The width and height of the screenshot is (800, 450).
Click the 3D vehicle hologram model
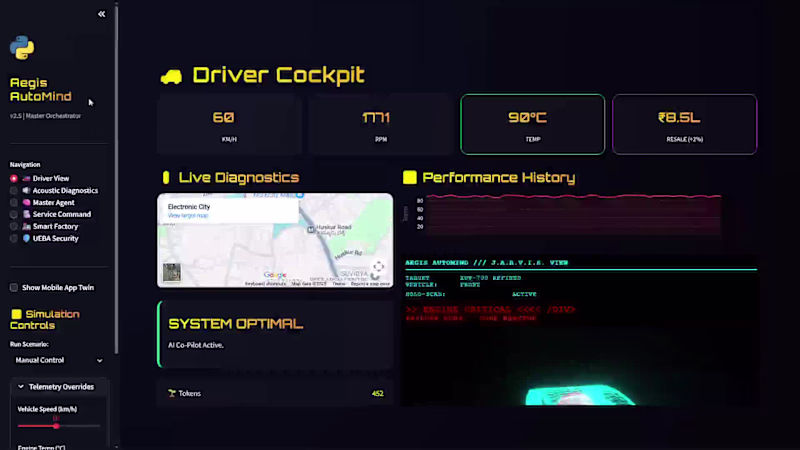580,395
